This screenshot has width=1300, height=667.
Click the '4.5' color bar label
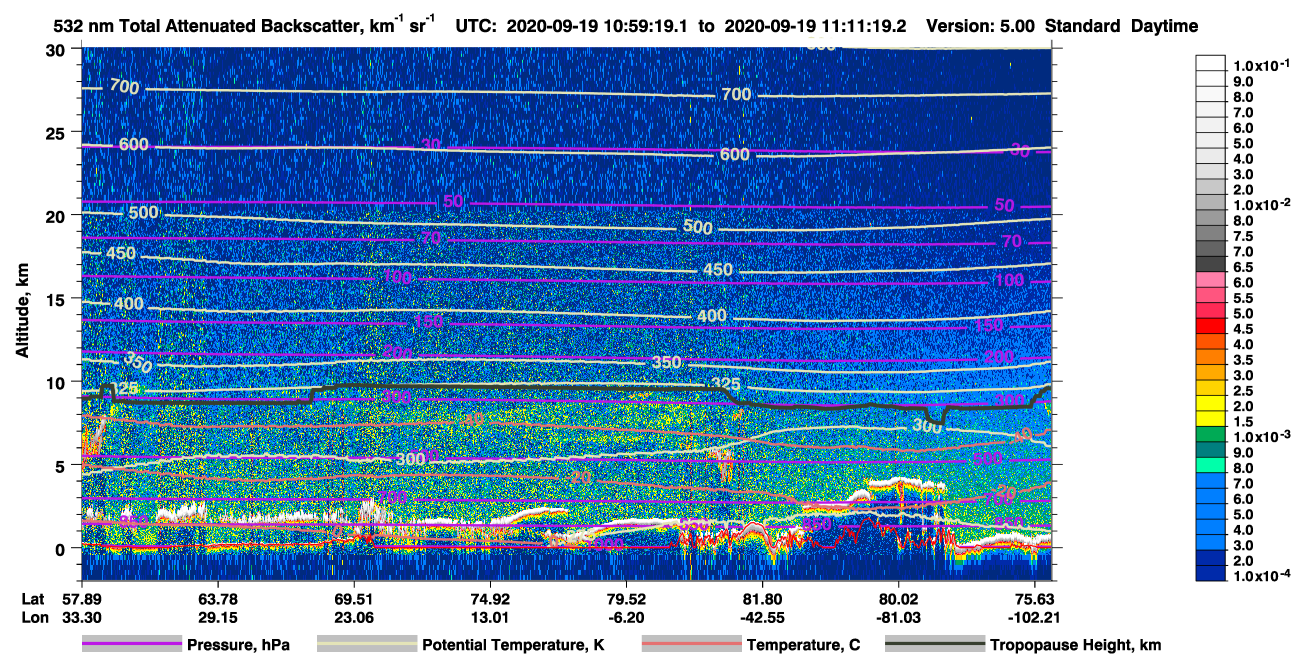tap(1244, 329)
